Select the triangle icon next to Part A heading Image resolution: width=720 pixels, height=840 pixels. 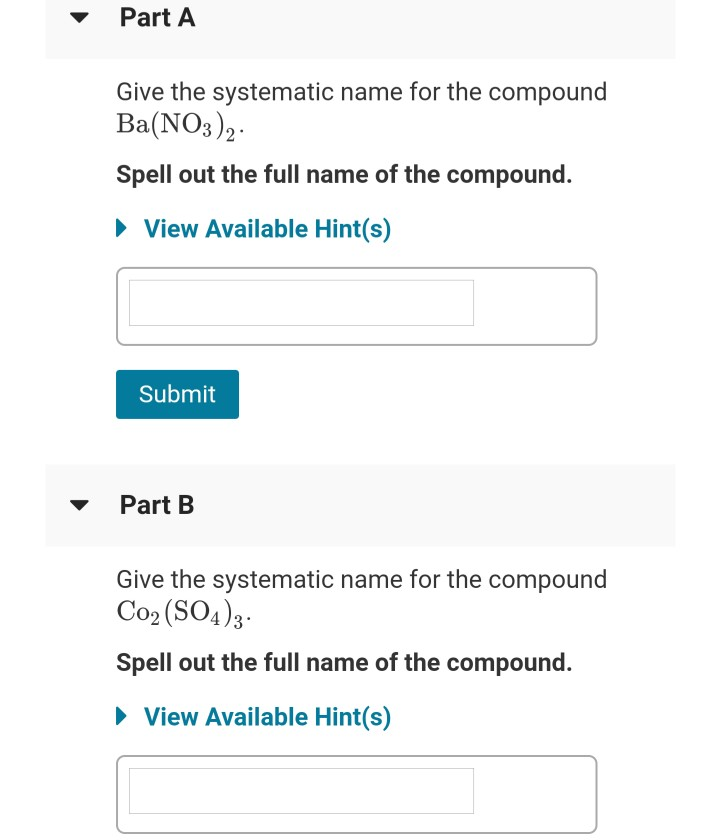[79, 17]
